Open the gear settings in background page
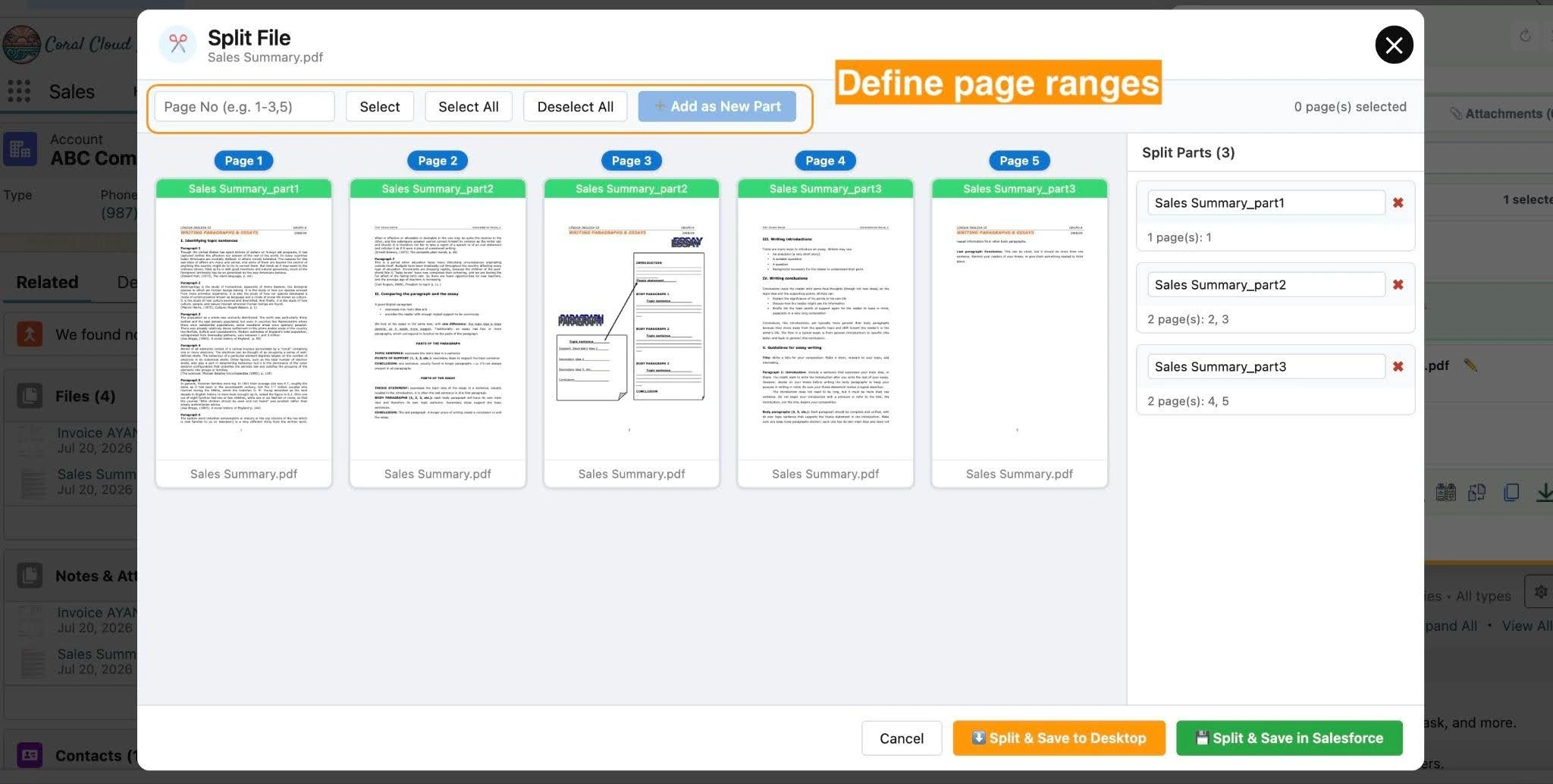 [x=1541, y=591]
